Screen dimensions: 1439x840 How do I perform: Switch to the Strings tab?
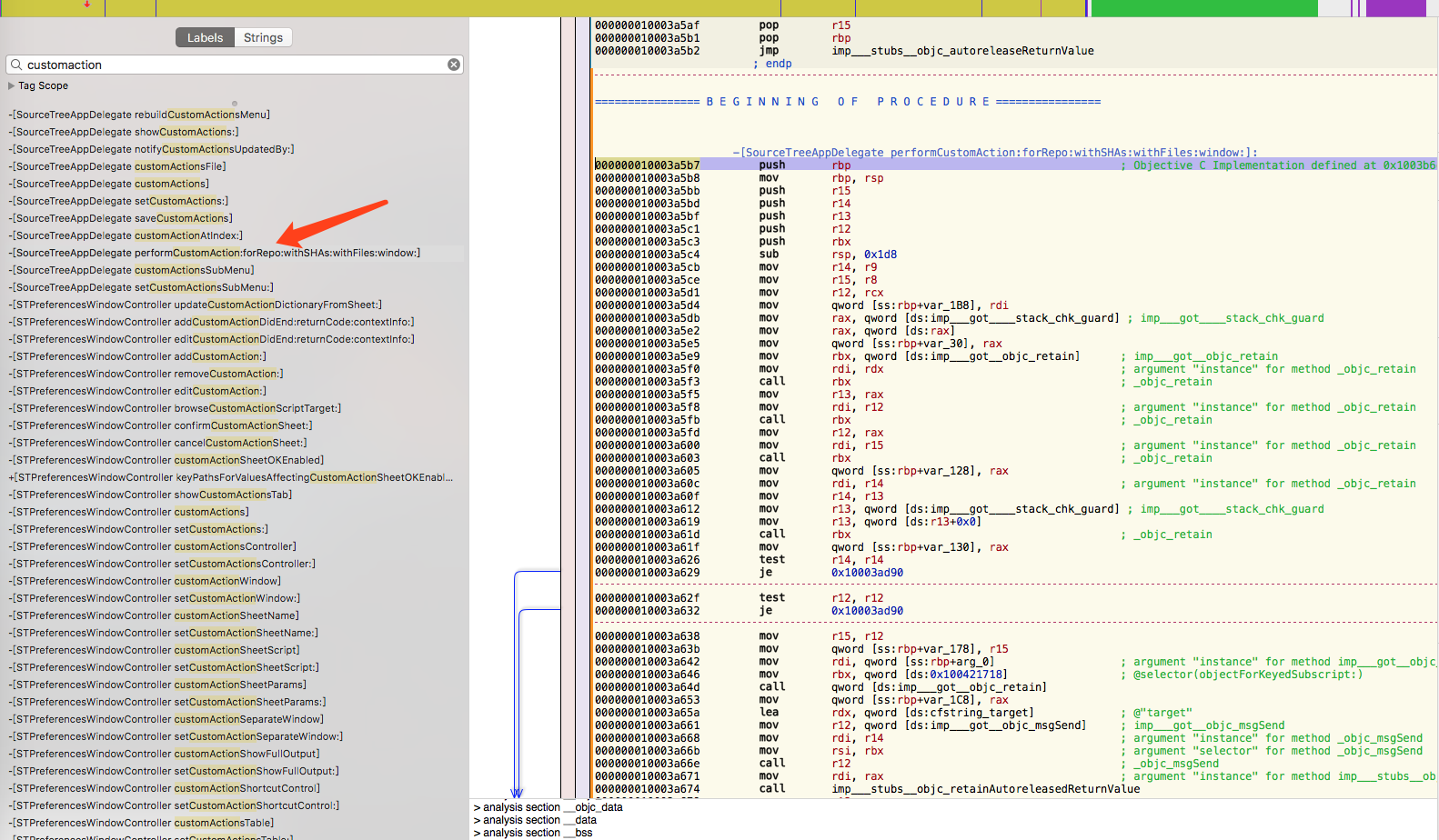point(263,37)
